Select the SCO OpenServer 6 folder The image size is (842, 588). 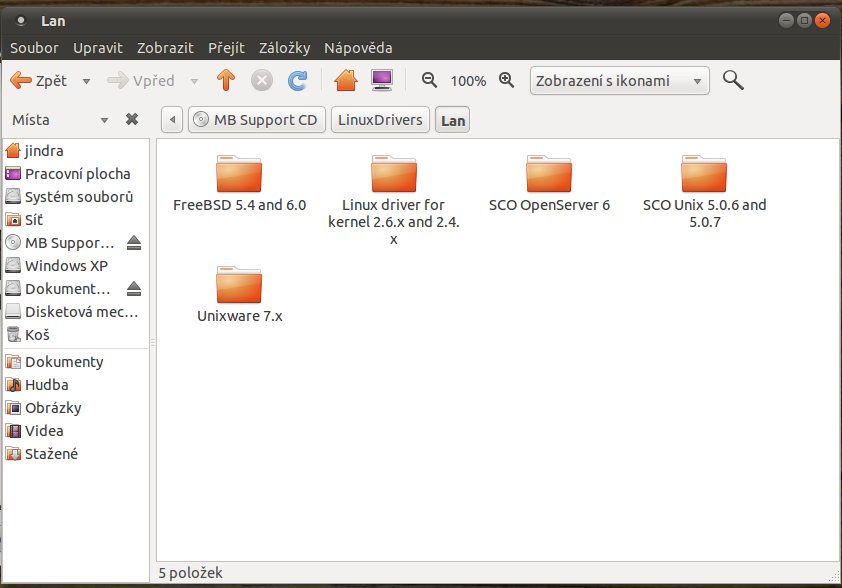click(x=549, y=184)
